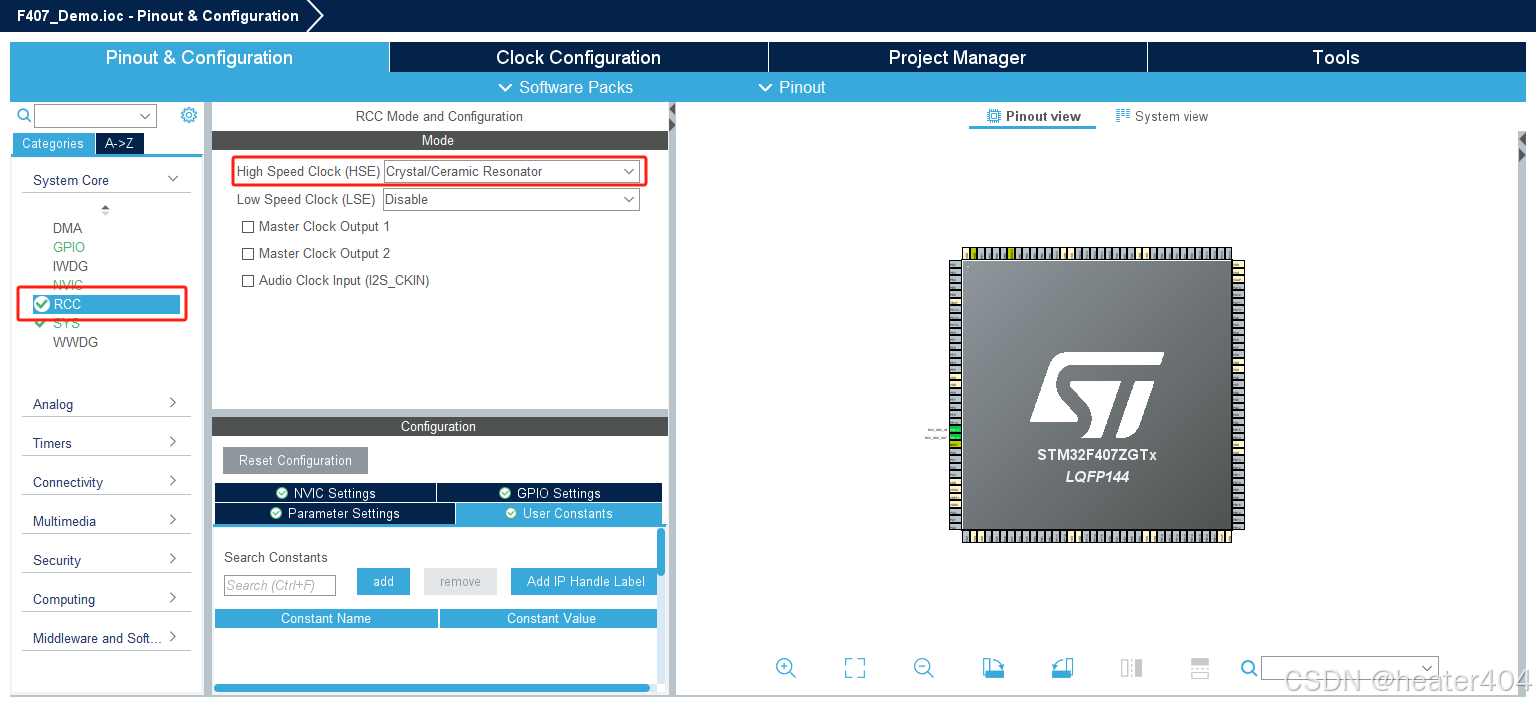This screenshot has width=1536, height=707.
Task: Click Add IP Handle Label
Action: (x=585, y=581)
